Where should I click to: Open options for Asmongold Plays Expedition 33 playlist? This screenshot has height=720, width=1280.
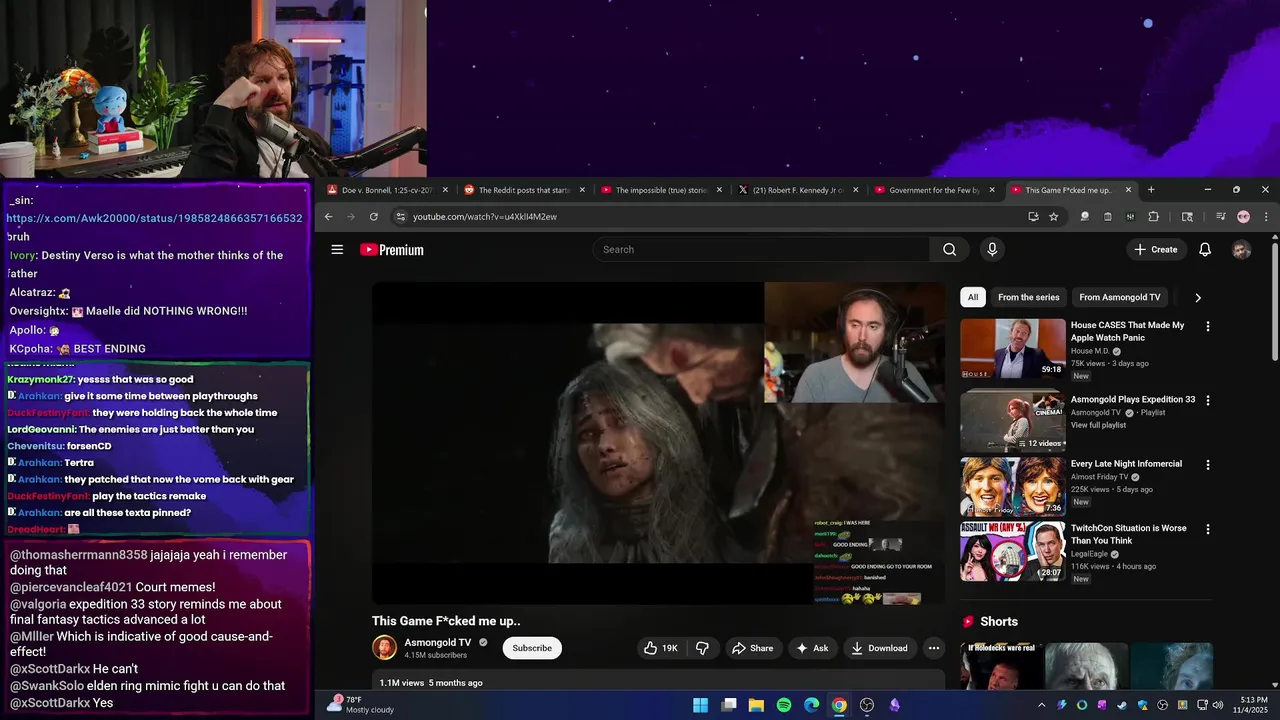point(1207,400)
